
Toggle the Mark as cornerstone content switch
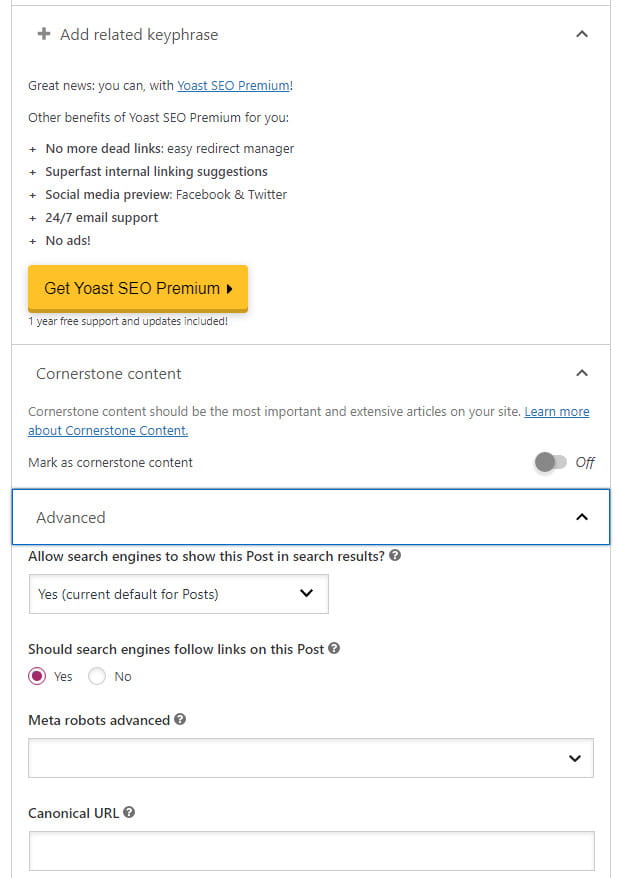pos(550,462)
